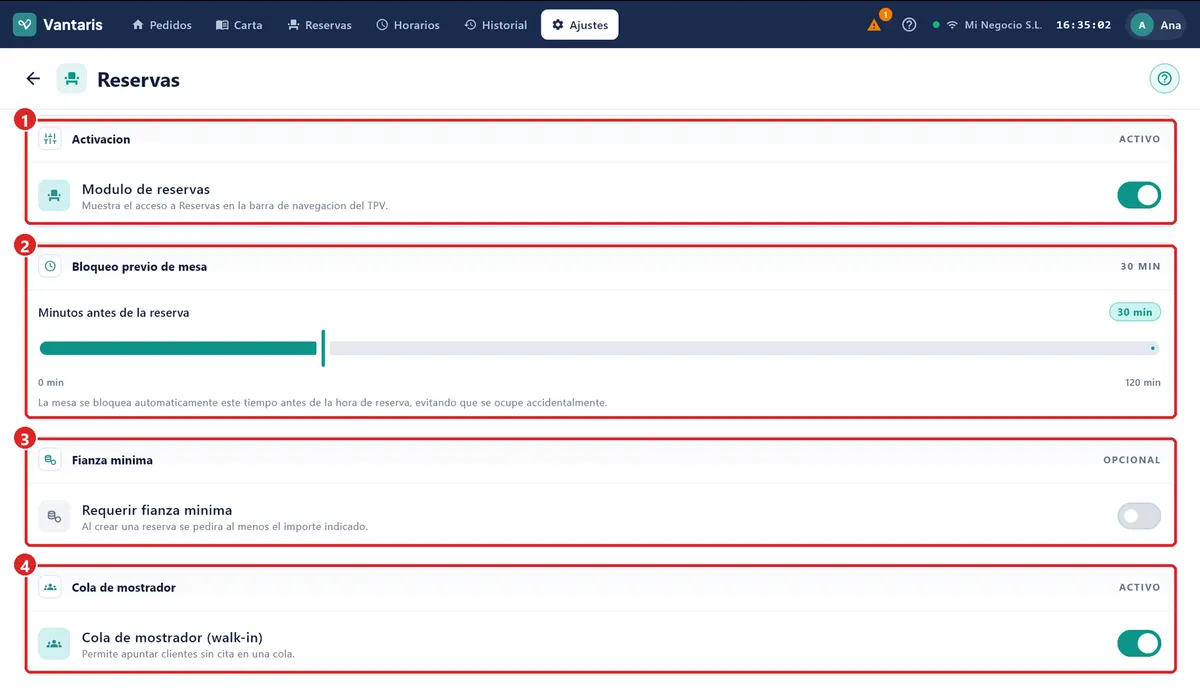This screenshot has height=692, width=1200.
Task: Click the "Minutos antes de la reserva" label
Action: click(114, 312)
